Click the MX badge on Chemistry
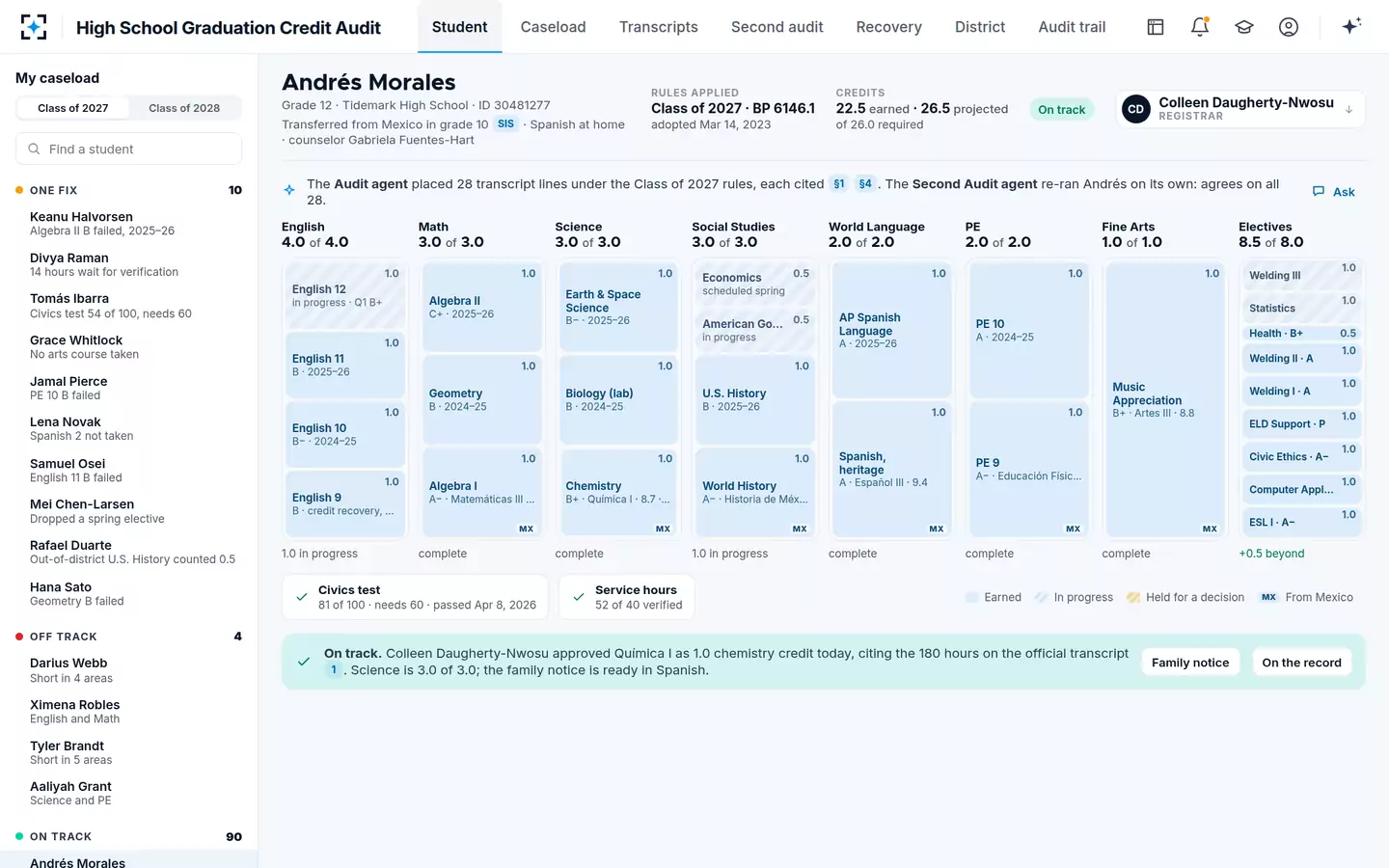 click(x=663, y=529)
